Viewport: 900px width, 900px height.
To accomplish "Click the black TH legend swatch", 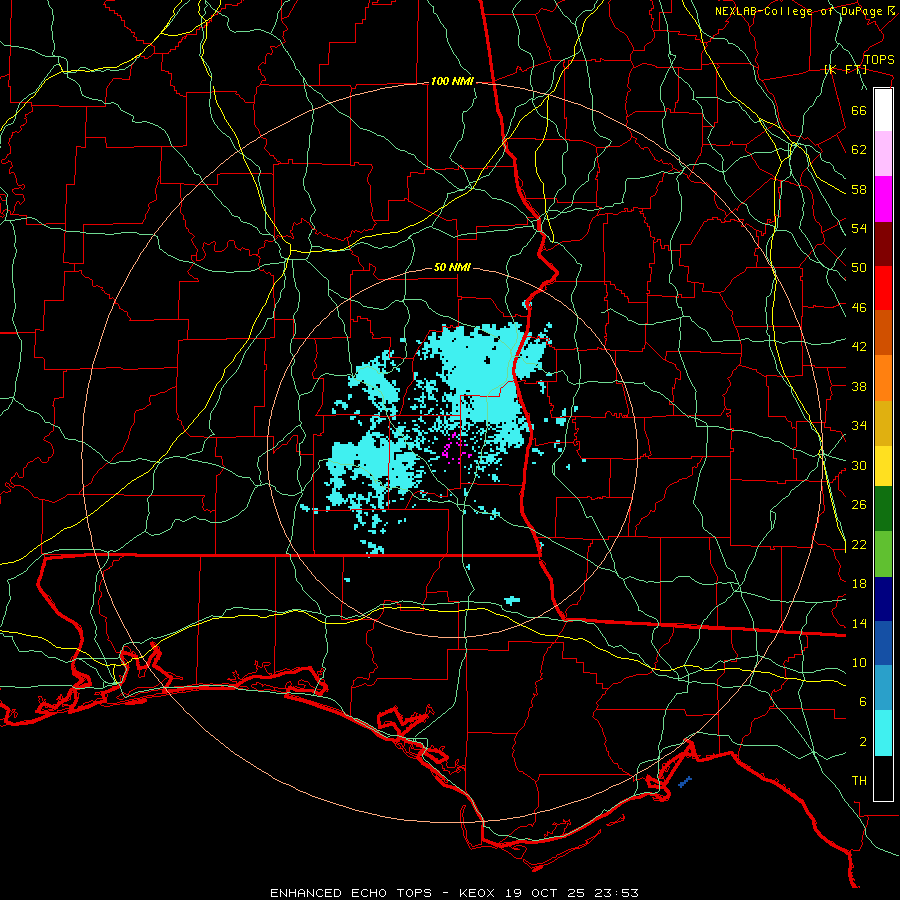I will click(883, 778).
